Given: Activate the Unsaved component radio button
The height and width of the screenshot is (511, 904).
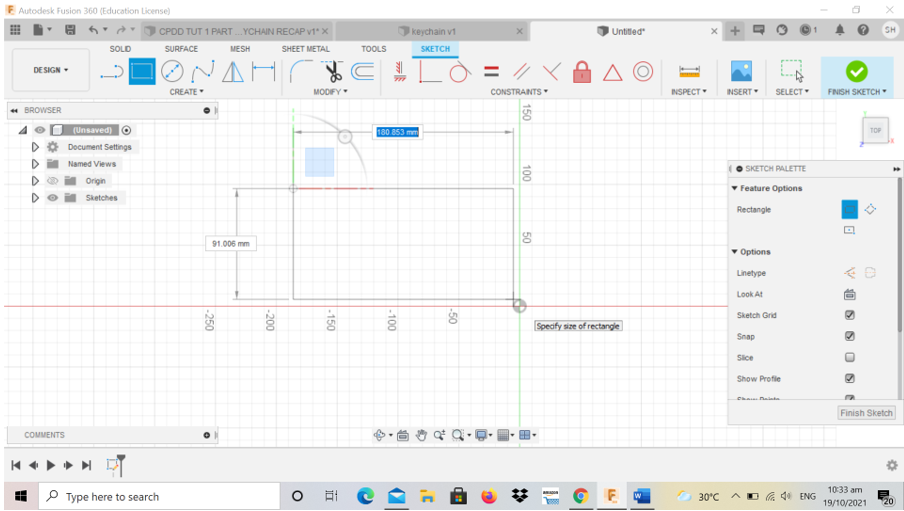Looking at the screenshot, I should tap(126, 130).
